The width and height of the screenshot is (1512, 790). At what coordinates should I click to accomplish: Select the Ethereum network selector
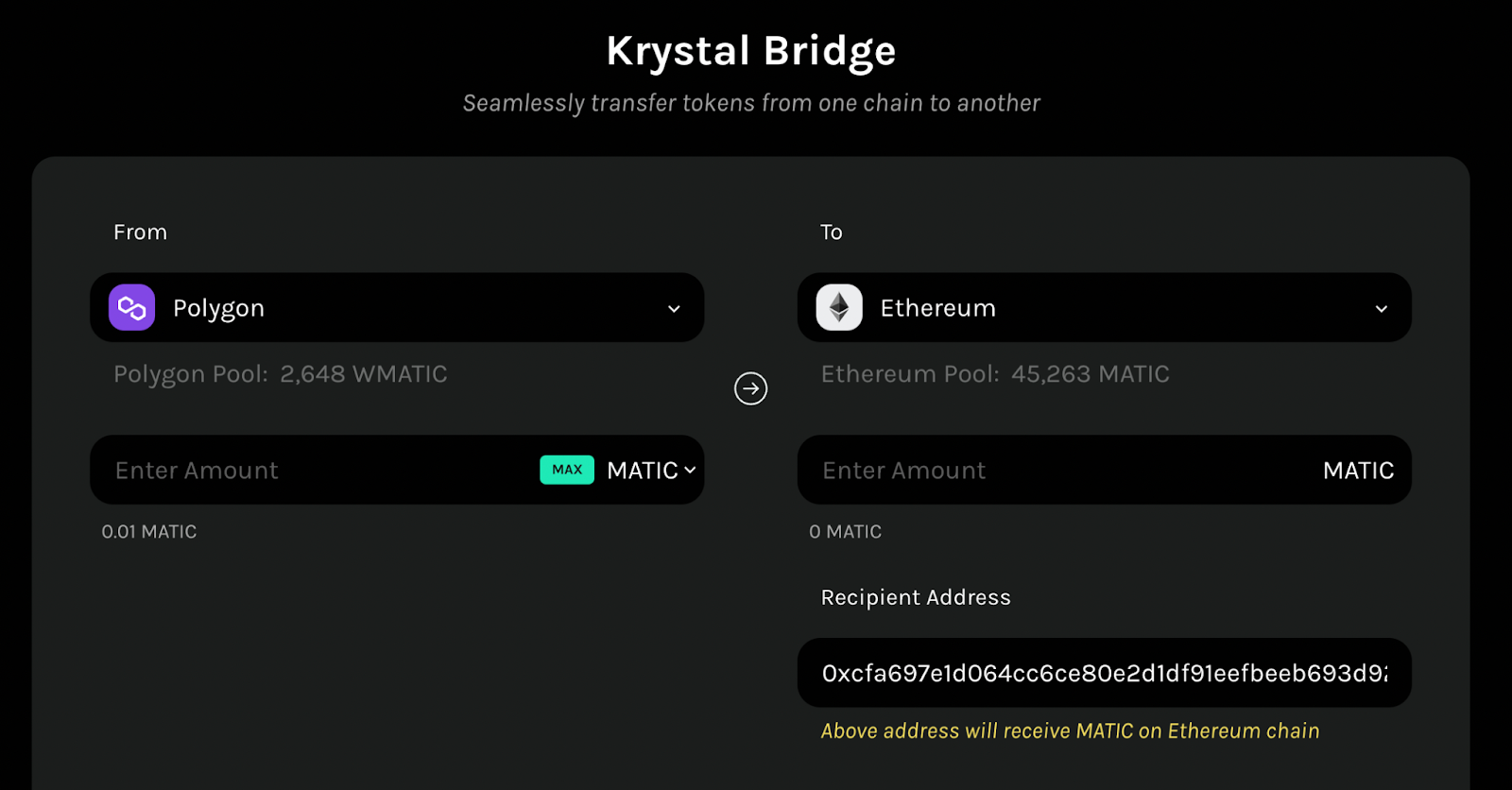pos(1105,307)
